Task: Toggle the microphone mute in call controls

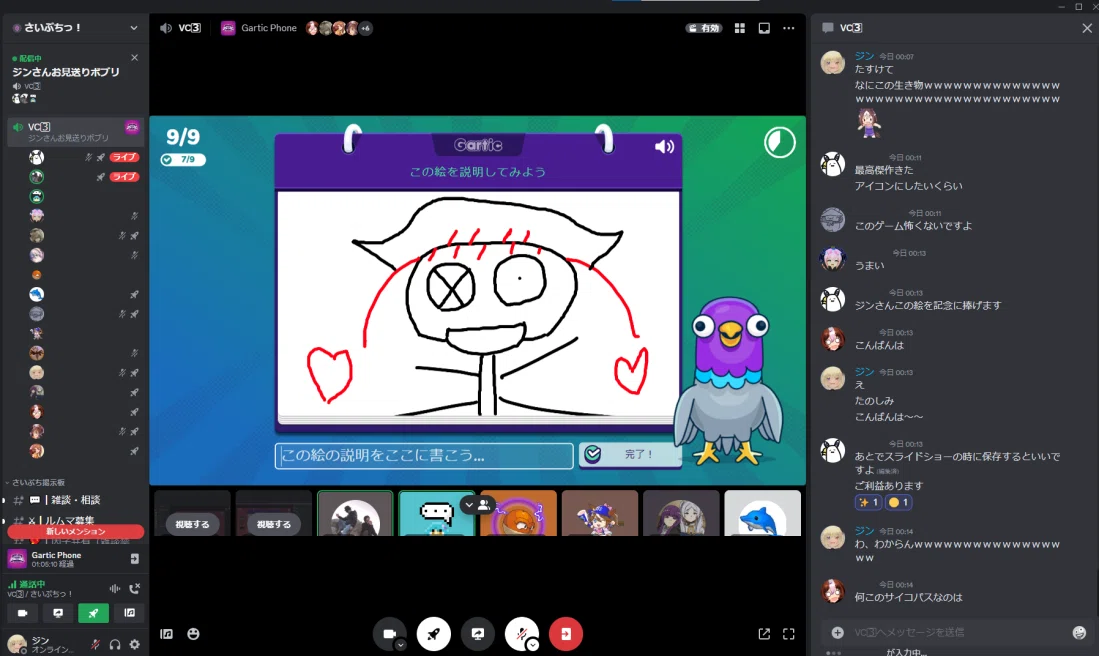Action: pyautogui.click(x=521, y=634)
